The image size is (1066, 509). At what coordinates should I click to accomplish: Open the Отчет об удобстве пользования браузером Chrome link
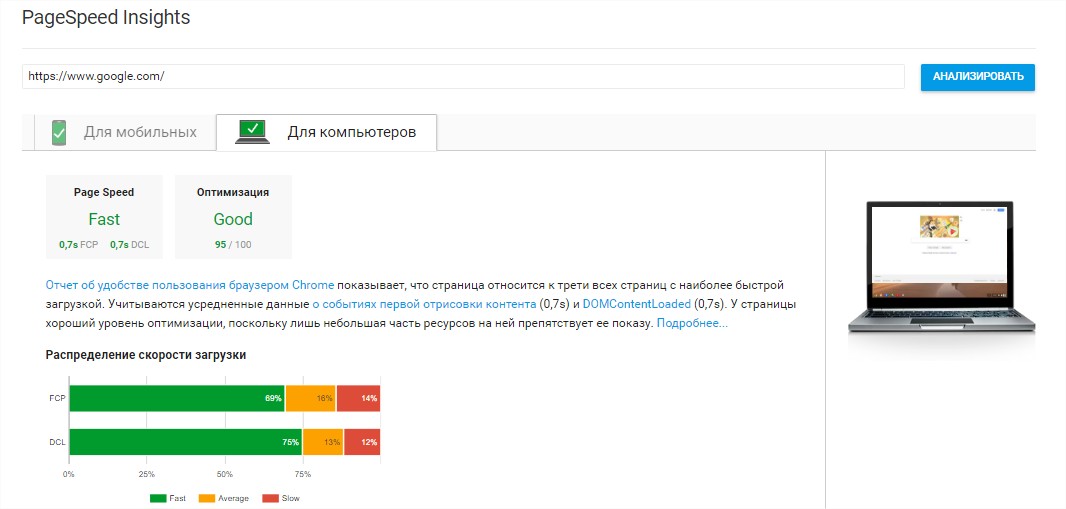[x=190, y=285]
